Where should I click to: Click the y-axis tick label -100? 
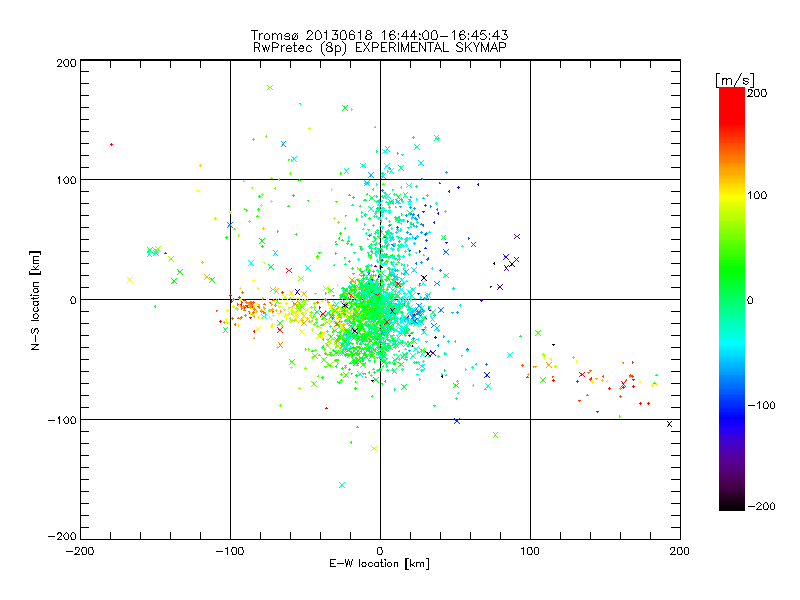(62, 420)
